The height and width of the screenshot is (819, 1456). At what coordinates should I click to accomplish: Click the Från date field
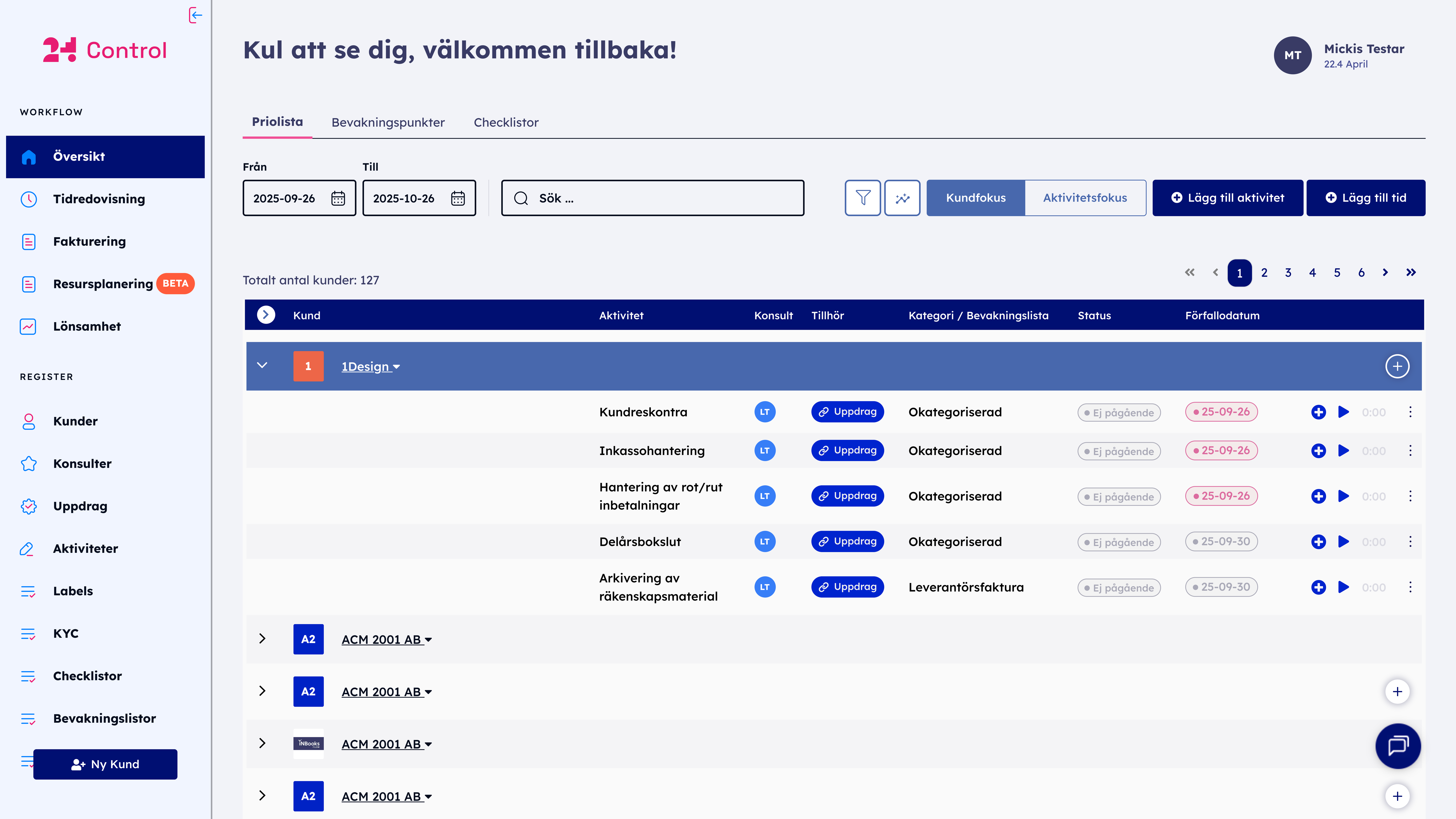click(299, 198)
